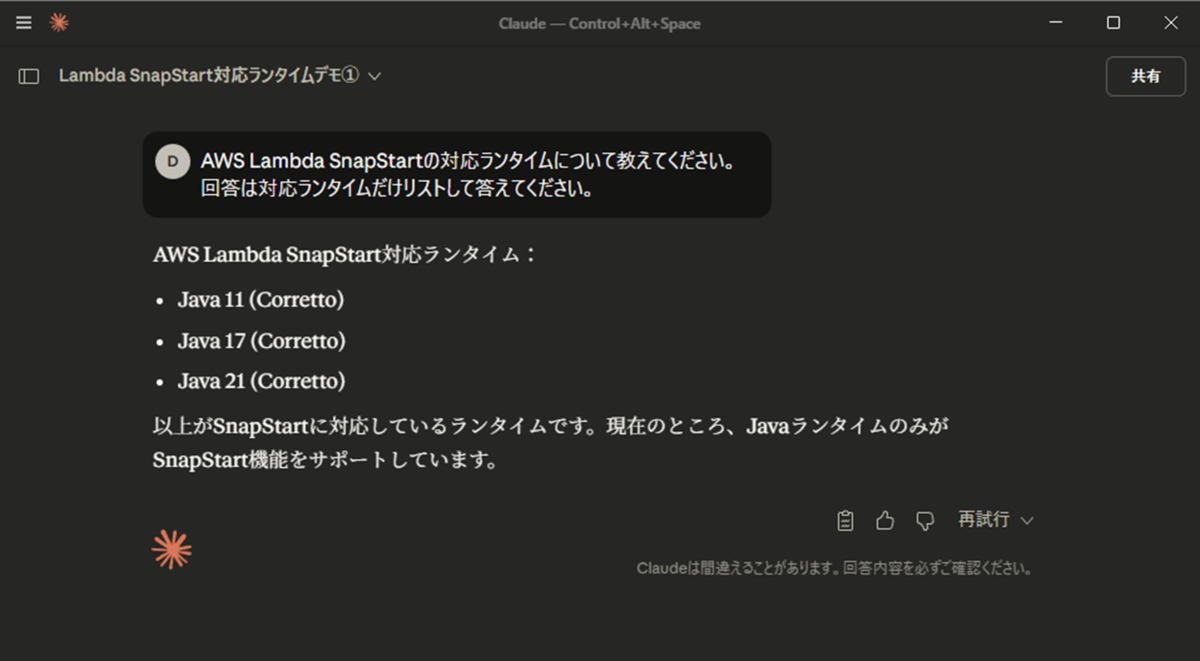Click the Java 11 (Corretto) list item

(260, 300)
